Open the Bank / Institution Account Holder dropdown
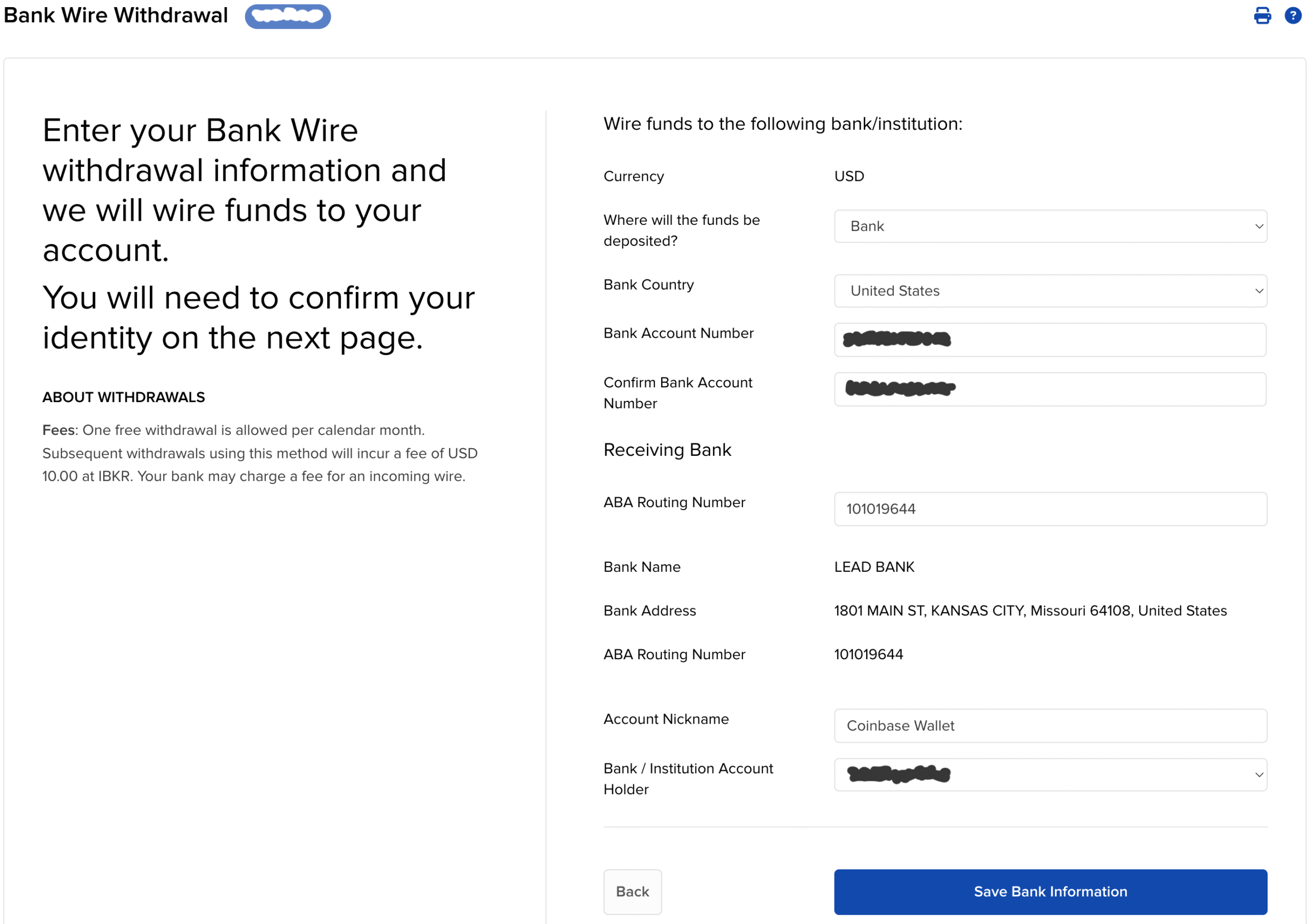 [1050, 775]
